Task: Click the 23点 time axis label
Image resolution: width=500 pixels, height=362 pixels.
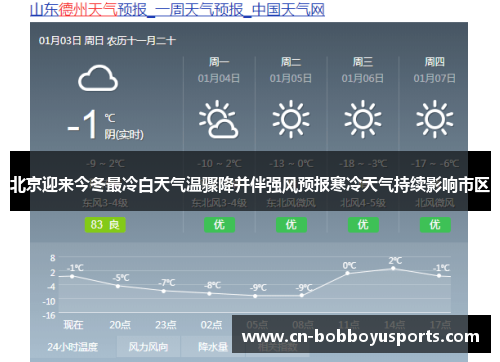Action: pos(166,325)
